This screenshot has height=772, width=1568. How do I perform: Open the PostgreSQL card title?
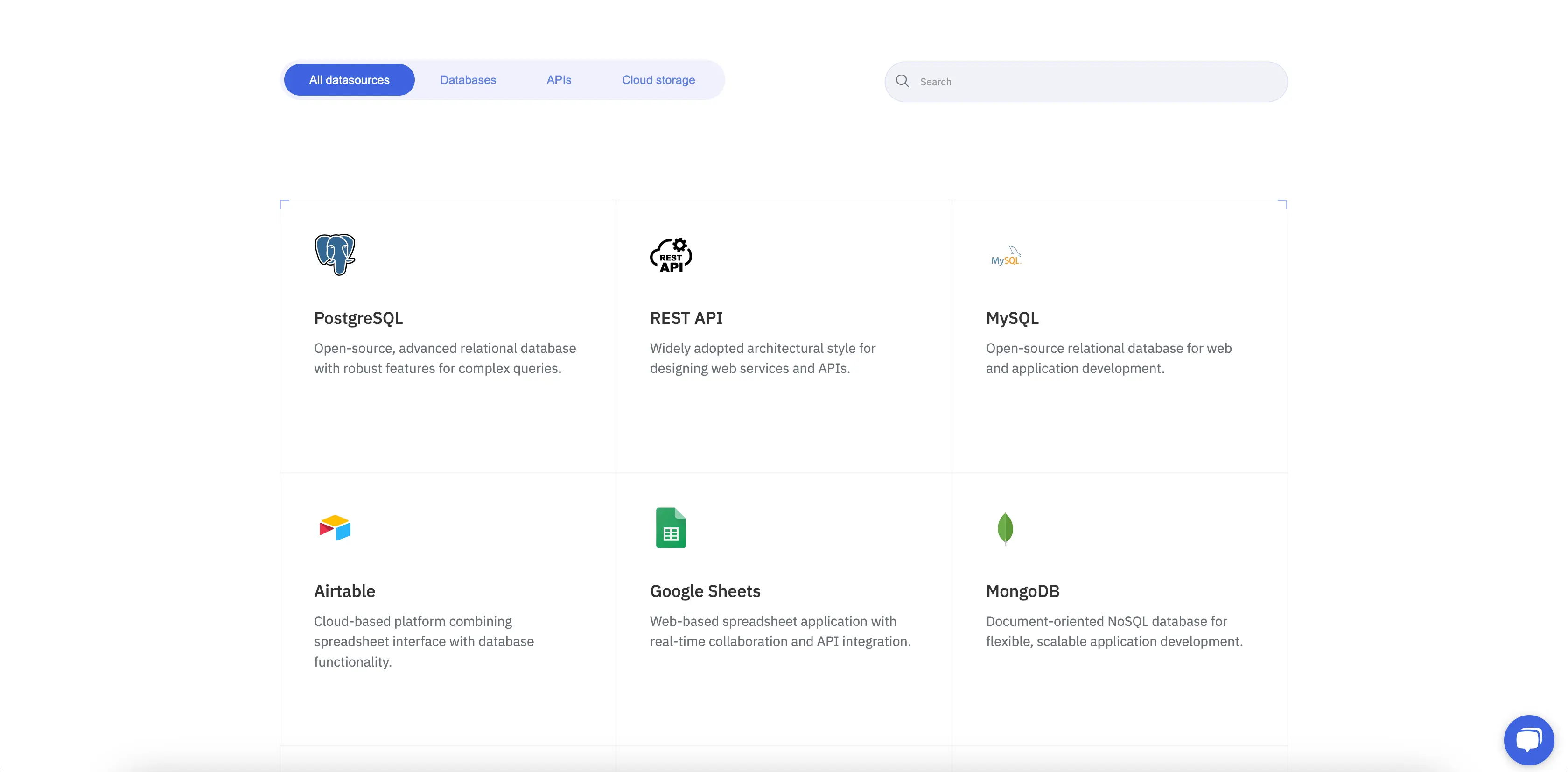point(358,318)
